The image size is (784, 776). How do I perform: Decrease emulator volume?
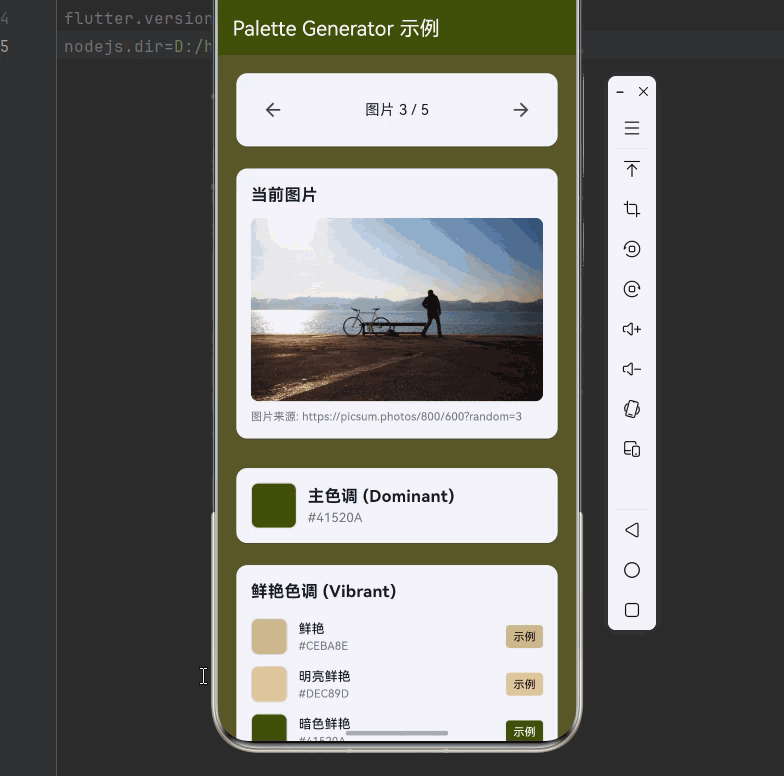pos(632,369)
